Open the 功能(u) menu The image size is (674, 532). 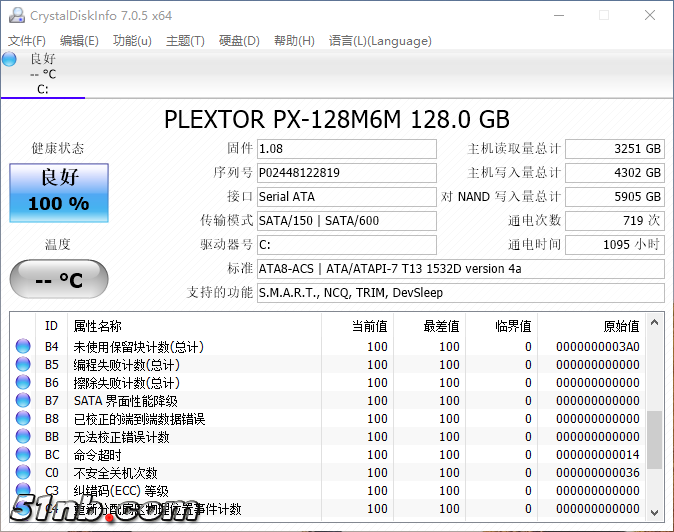point(132,41)
